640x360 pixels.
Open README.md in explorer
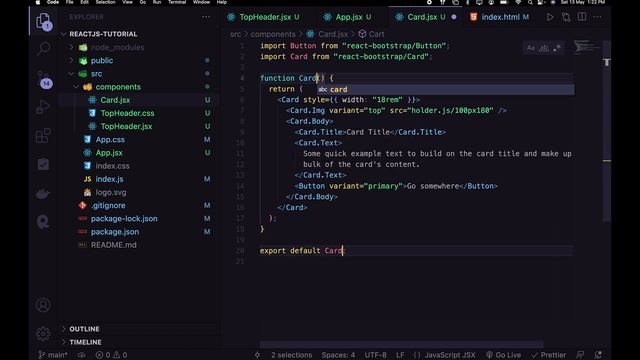113,245
